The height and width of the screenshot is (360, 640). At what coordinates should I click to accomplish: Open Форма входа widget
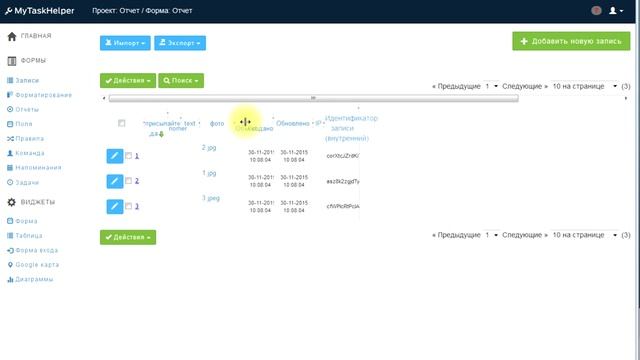click(x=37, y=250)
